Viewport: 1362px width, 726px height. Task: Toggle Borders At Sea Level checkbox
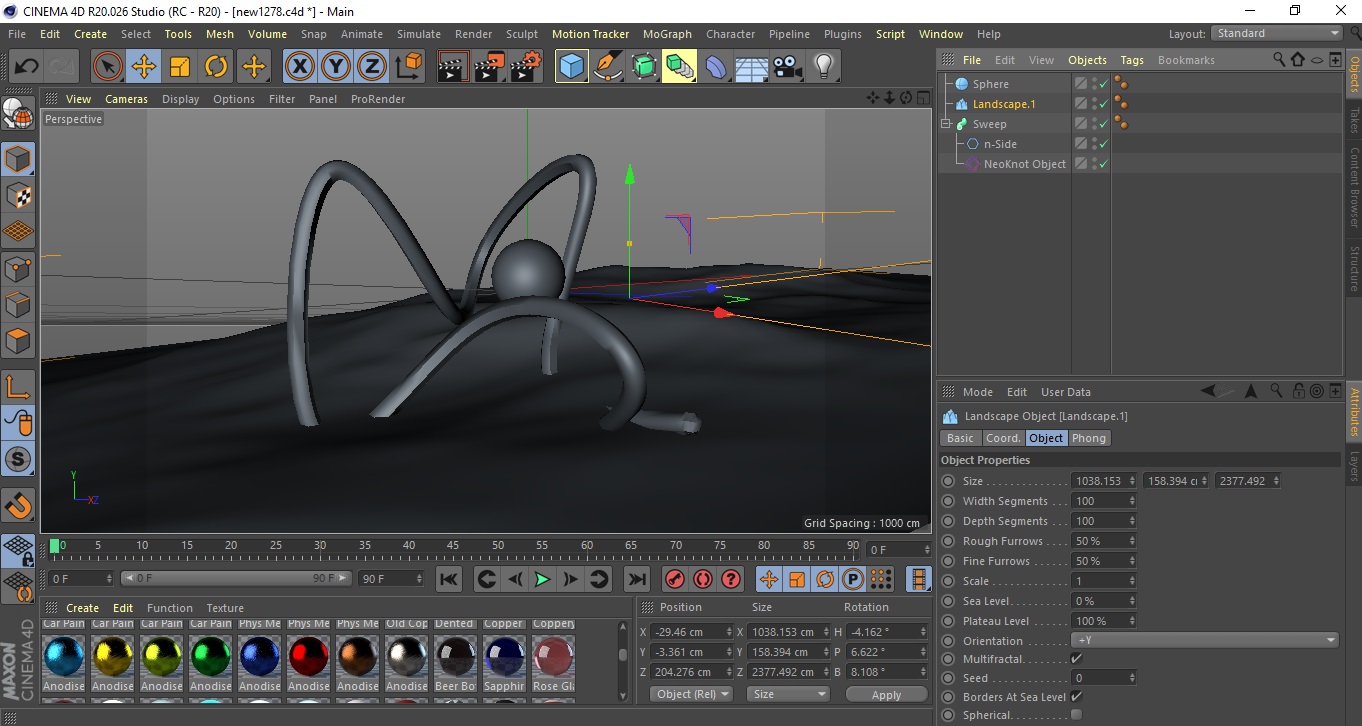pyautogui.click(x=1076, y=696)
